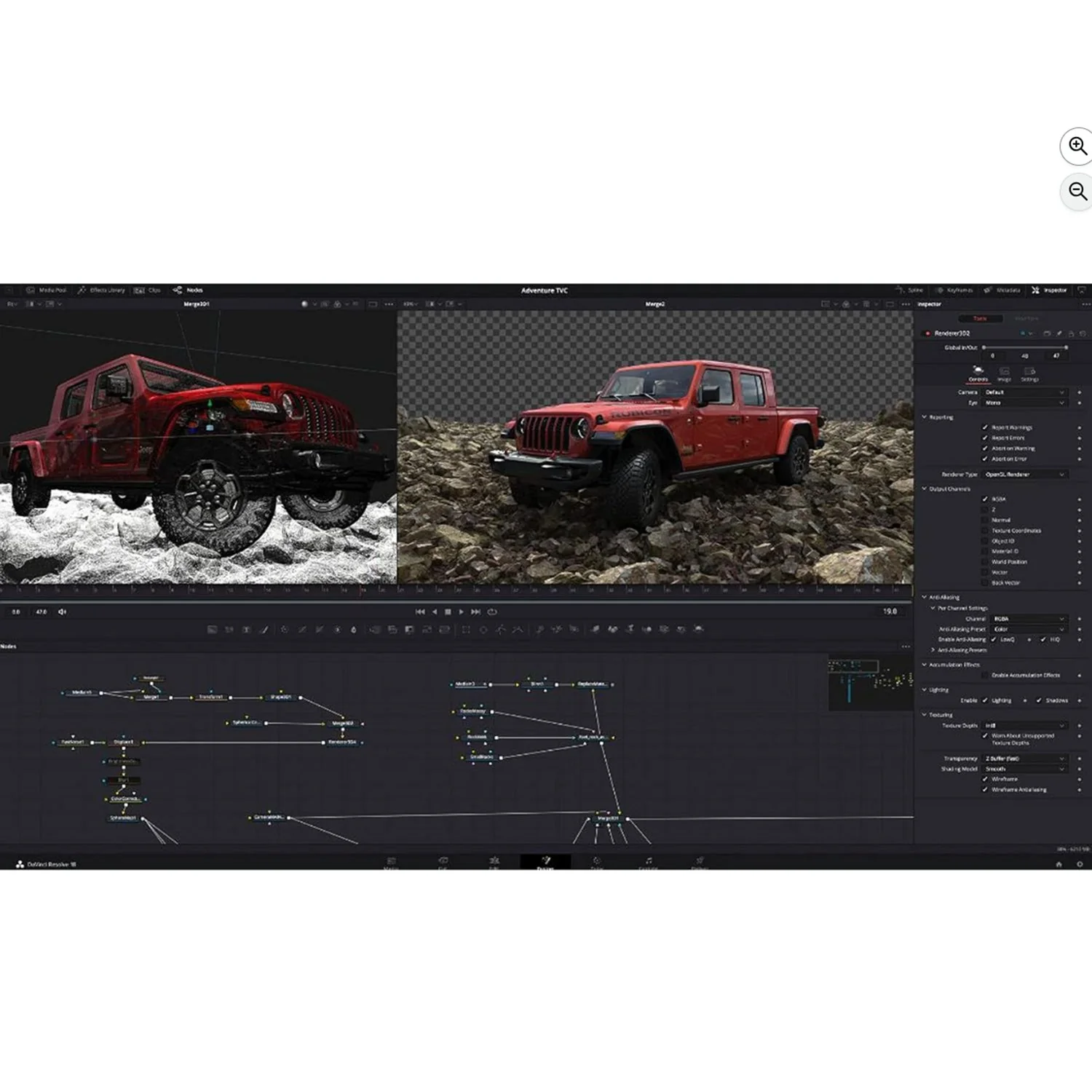Mute audio with the speaker icon
The height and width of the screenshot is (1092, 1092).
tap(62, 612)
